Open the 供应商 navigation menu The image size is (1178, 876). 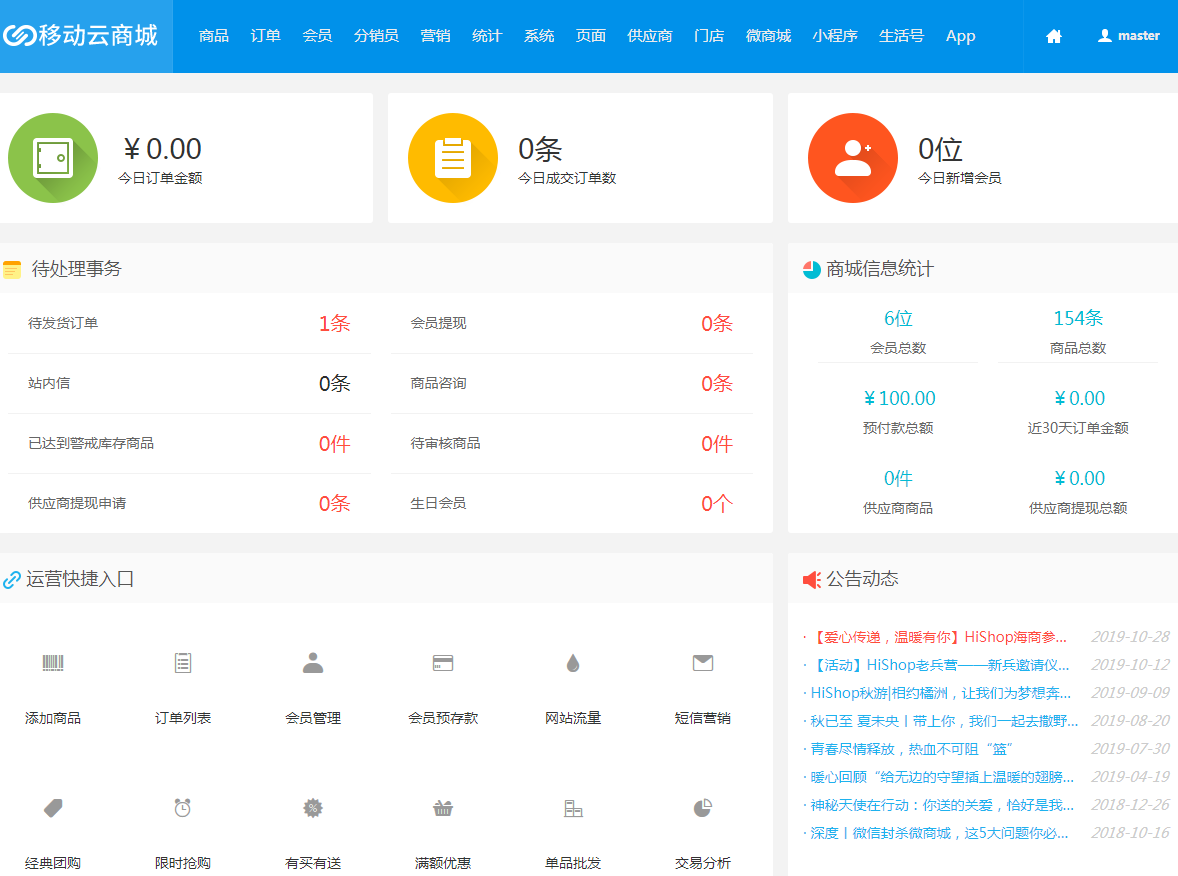(x=650, y=36)
